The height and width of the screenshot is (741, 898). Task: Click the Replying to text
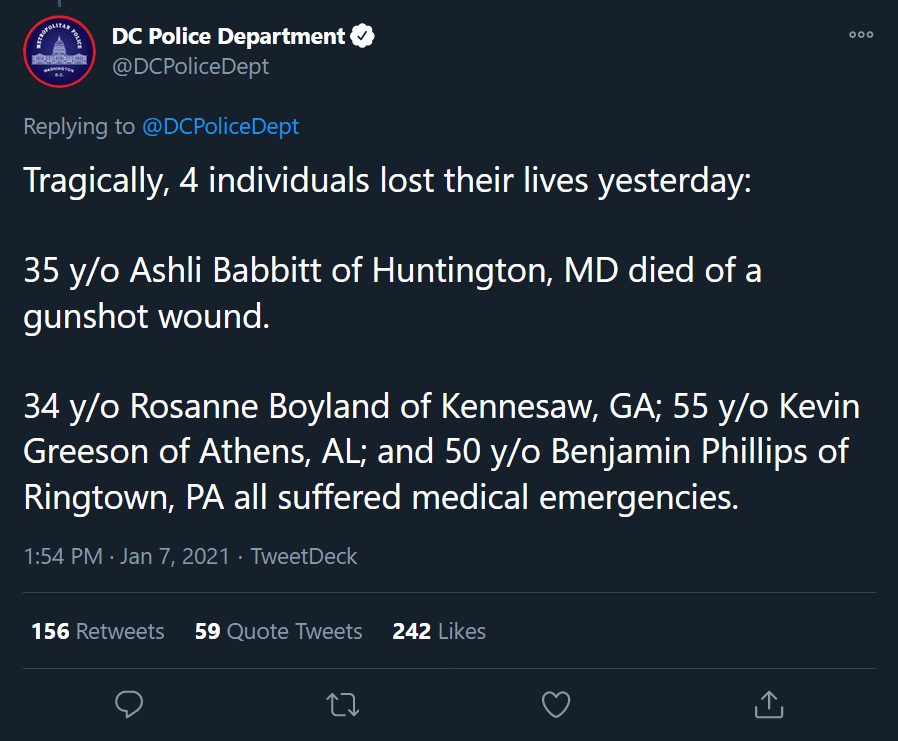click(79, 126)
